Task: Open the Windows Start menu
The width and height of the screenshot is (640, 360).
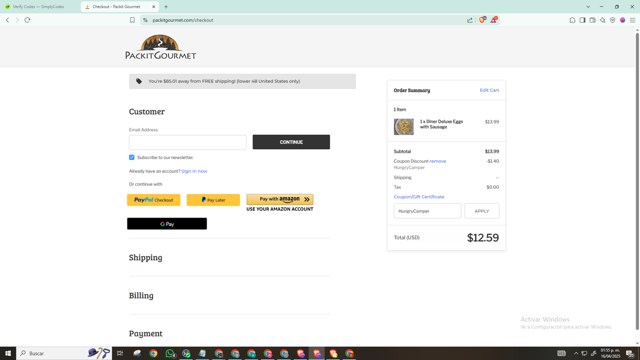Action: pyautogui.click(x=8, y=353)
